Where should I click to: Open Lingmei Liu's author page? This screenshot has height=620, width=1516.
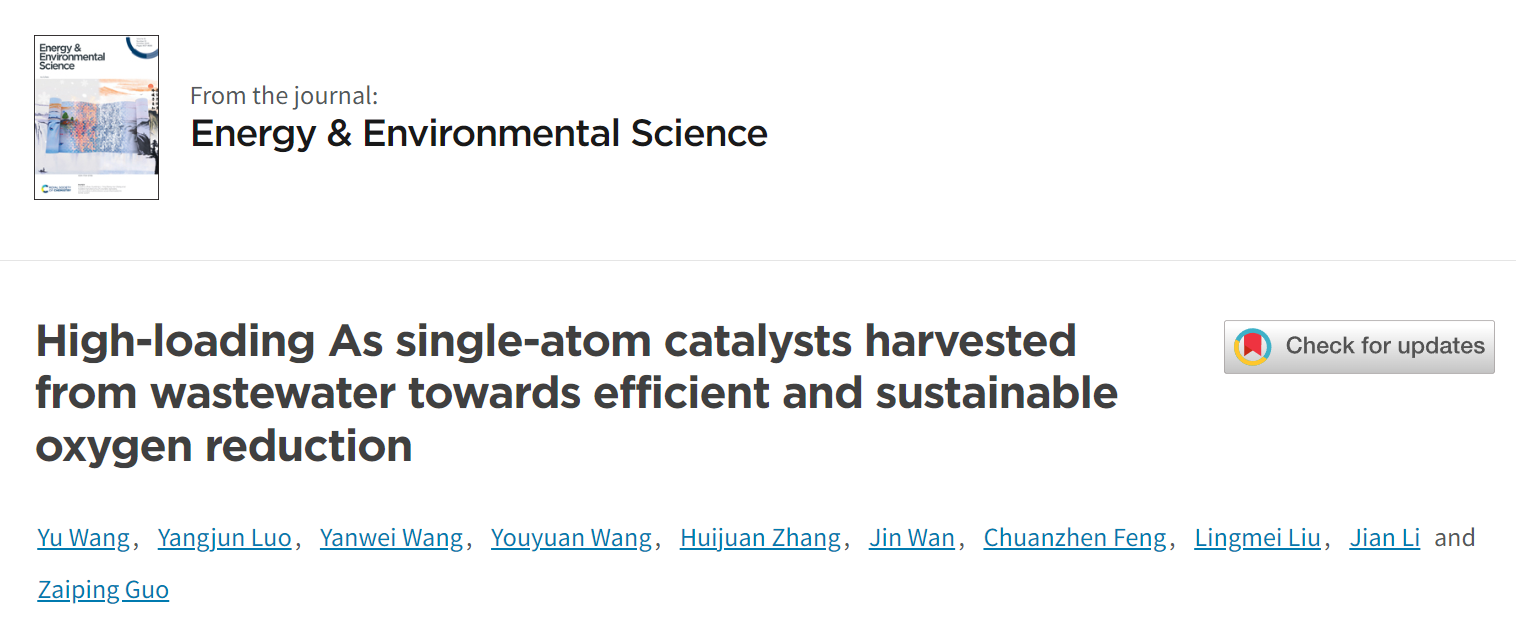pyautogui.click(x=1258, y=538)
